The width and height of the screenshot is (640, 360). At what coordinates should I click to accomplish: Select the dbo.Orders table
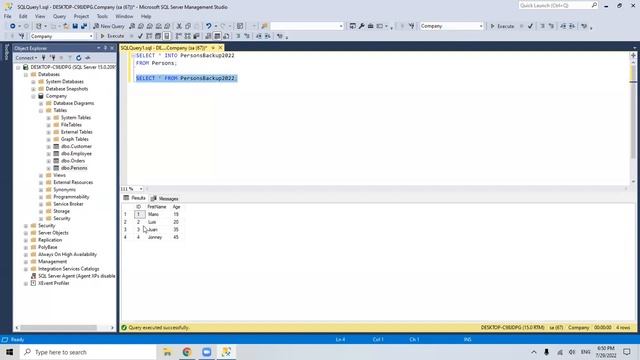(x=73, y=161)
